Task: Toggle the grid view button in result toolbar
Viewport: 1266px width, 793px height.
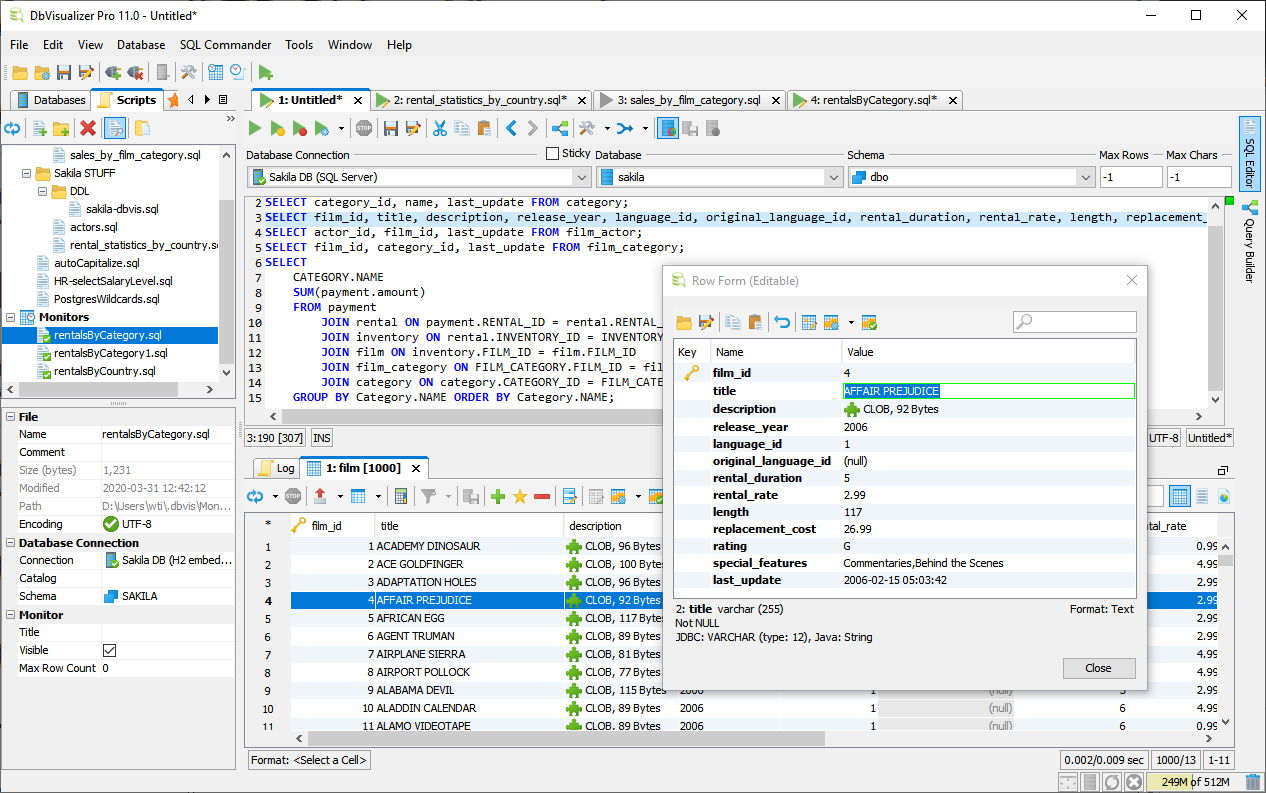Action: coord(1179,496)
